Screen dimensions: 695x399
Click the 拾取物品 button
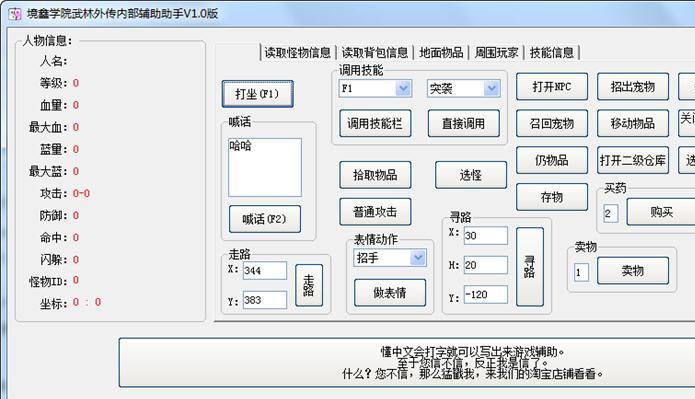pyautogui.click(x=375, y=175)
